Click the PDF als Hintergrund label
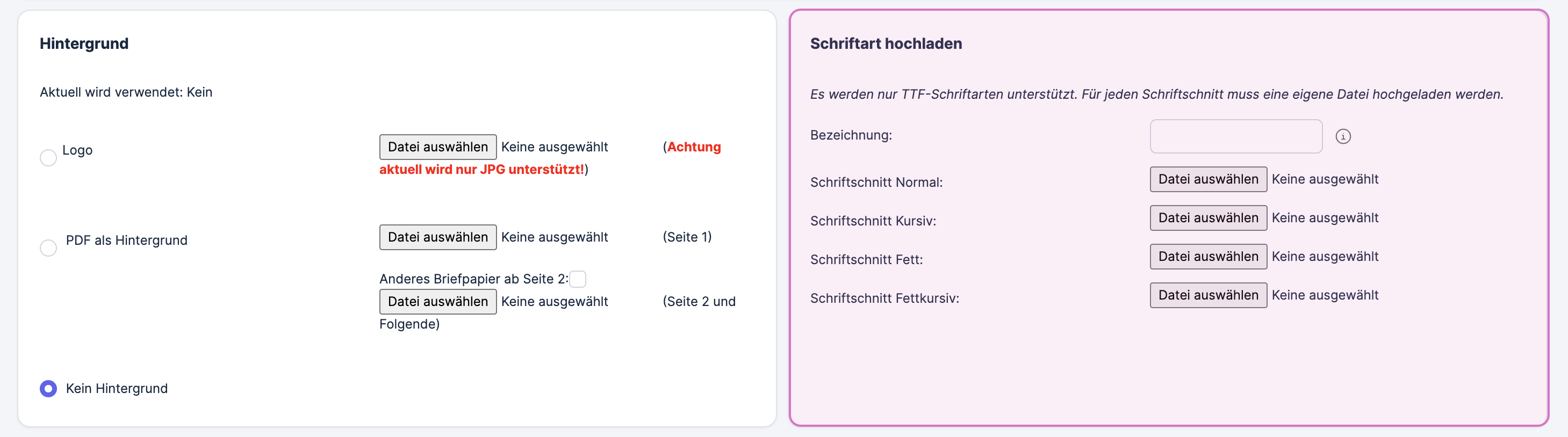Image resolution: width=1568 pixels, height=437 pixels. coord(127,240)
